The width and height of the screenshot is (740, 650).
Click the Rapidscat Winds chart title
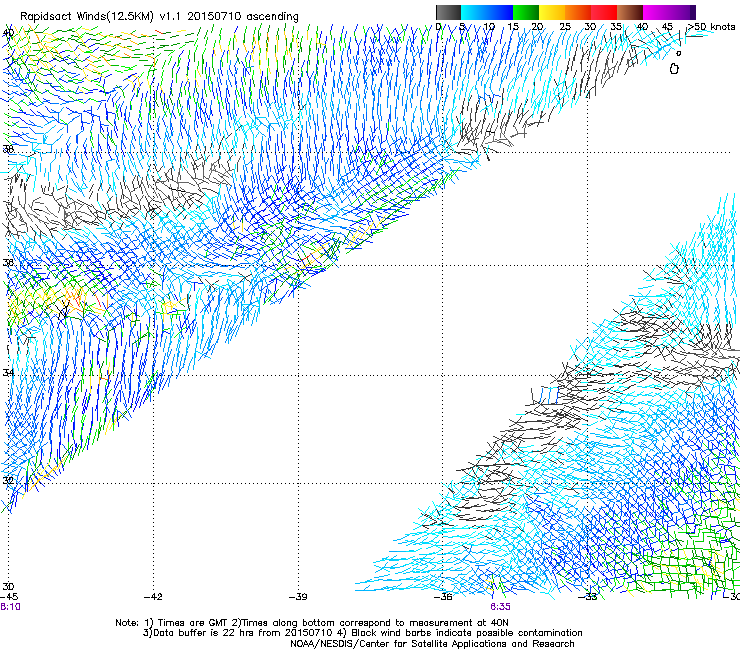click(x=159, y=17)
